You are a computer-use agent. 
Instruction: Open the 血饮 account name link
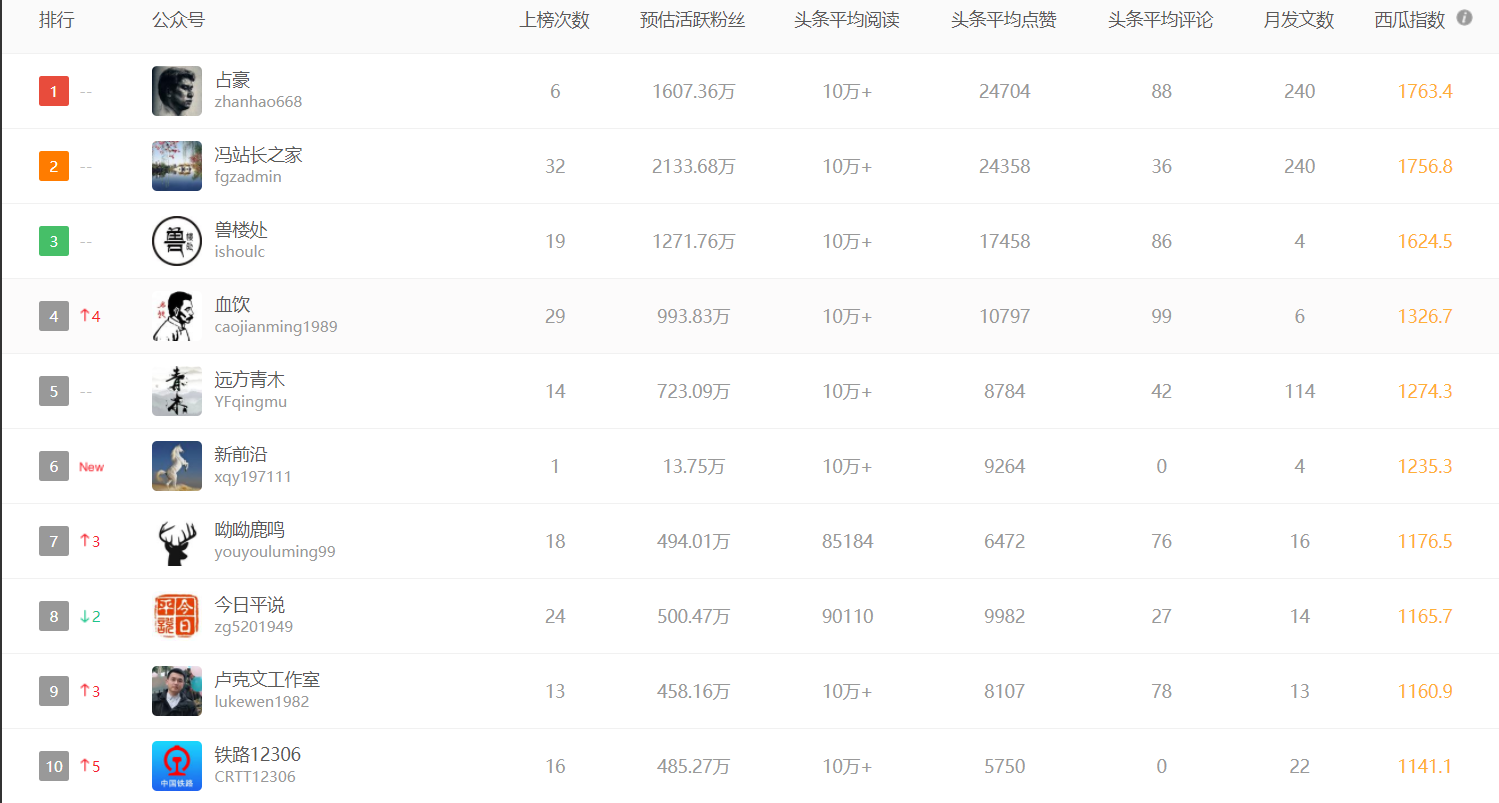pyautogui.click(x=232, y=305)
